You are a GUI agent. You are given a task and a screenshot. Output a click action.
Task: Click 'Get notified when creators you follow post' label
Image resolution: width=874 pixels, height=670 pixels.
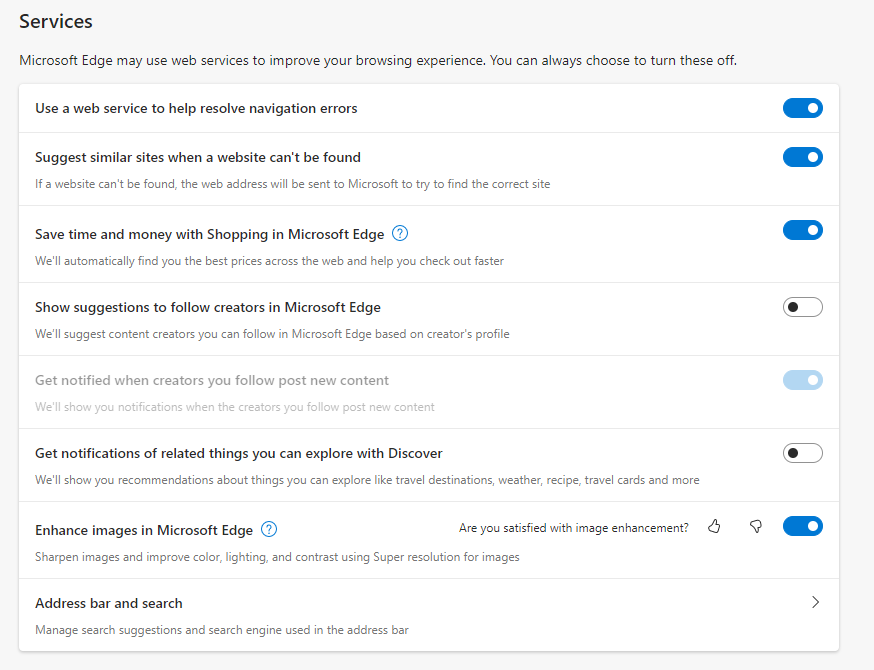tap(212, 380)
